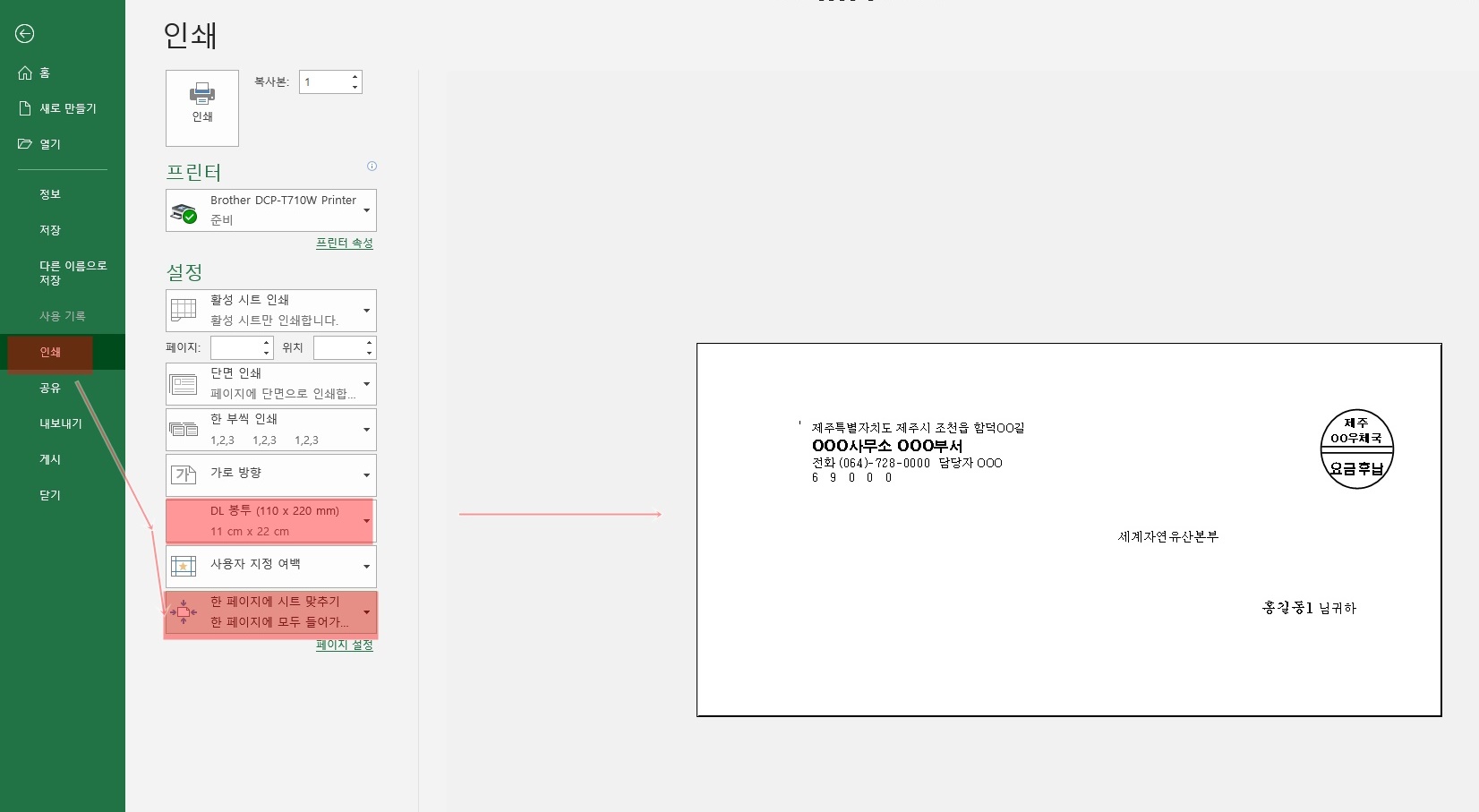The image size is (1479, 812).
Task: Click the back arrow icon
Action: [x=25, y=34]
